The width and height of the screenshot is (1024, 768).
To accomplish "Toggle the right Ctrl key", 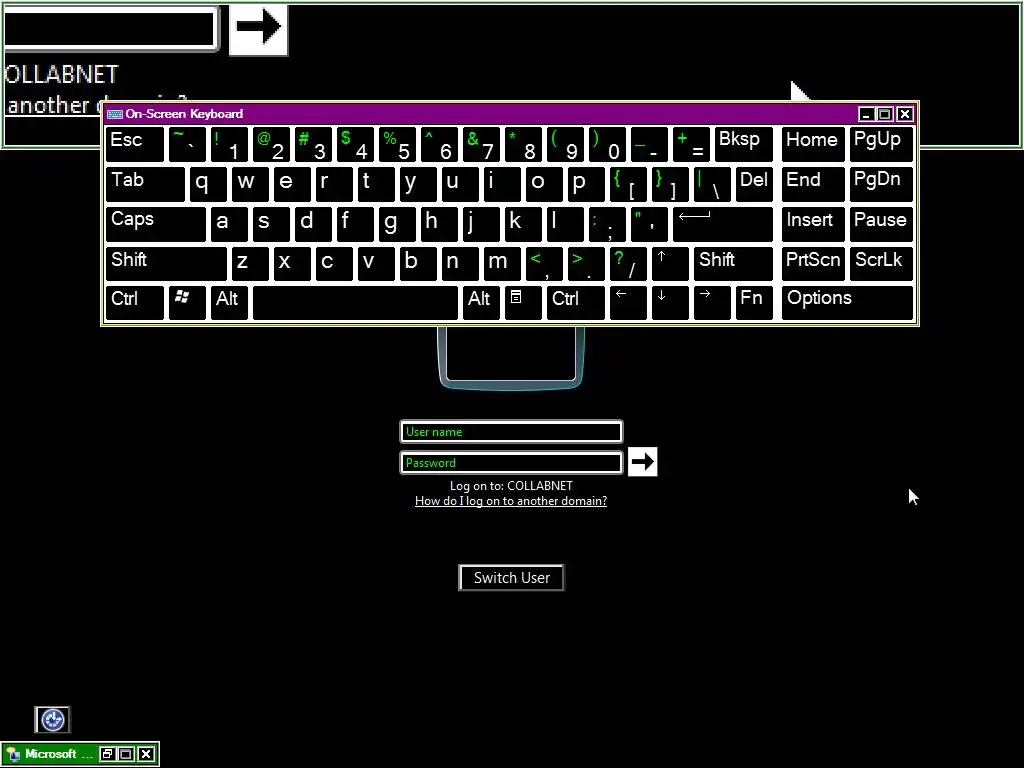I will click(575, 303).
